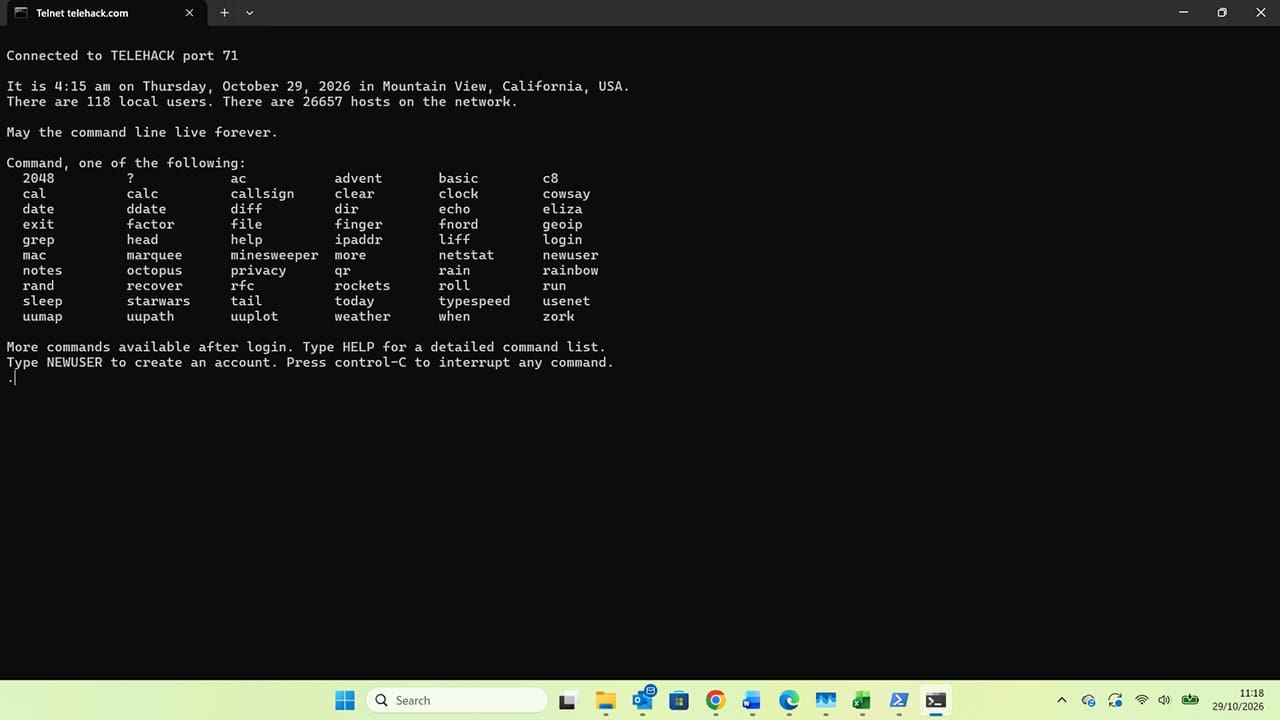Image resolution: width=1280 pixels, height=720 pixels.
Task: Click the 'netstat' command name
Action: click(466, 255)
